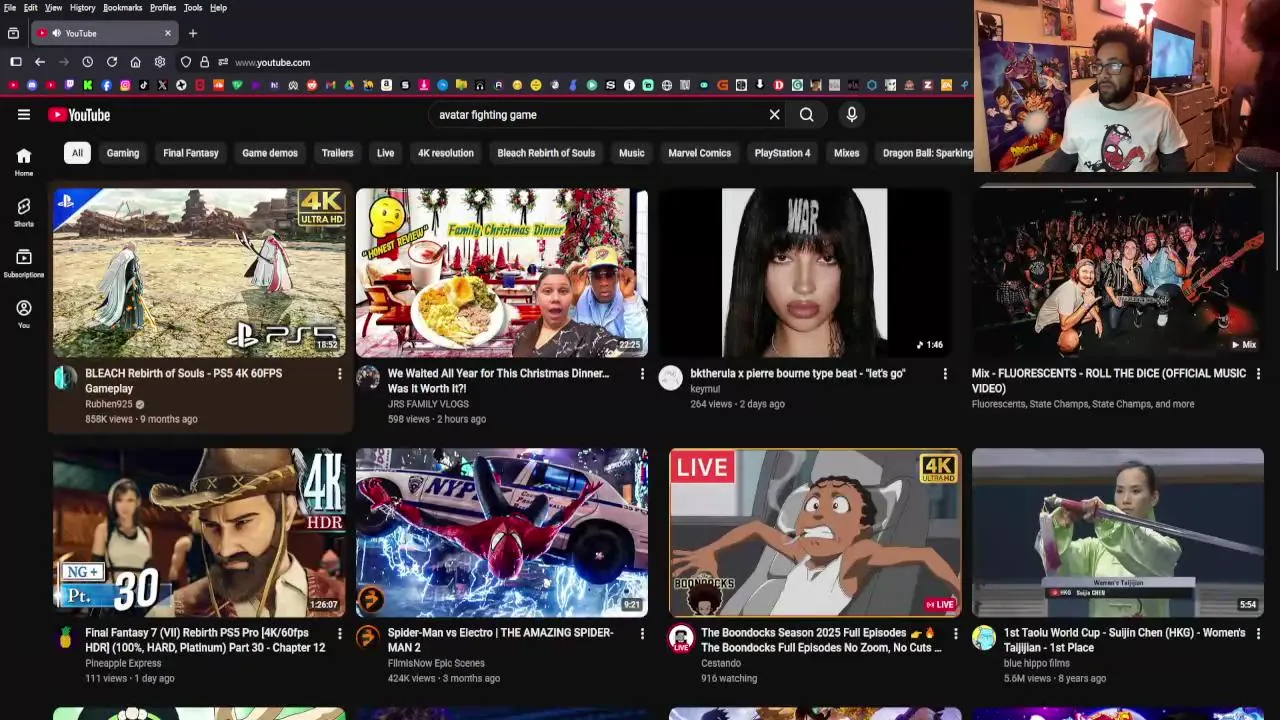
Task: Open the Rubhen925 channel link
Action: click(109, 404)
